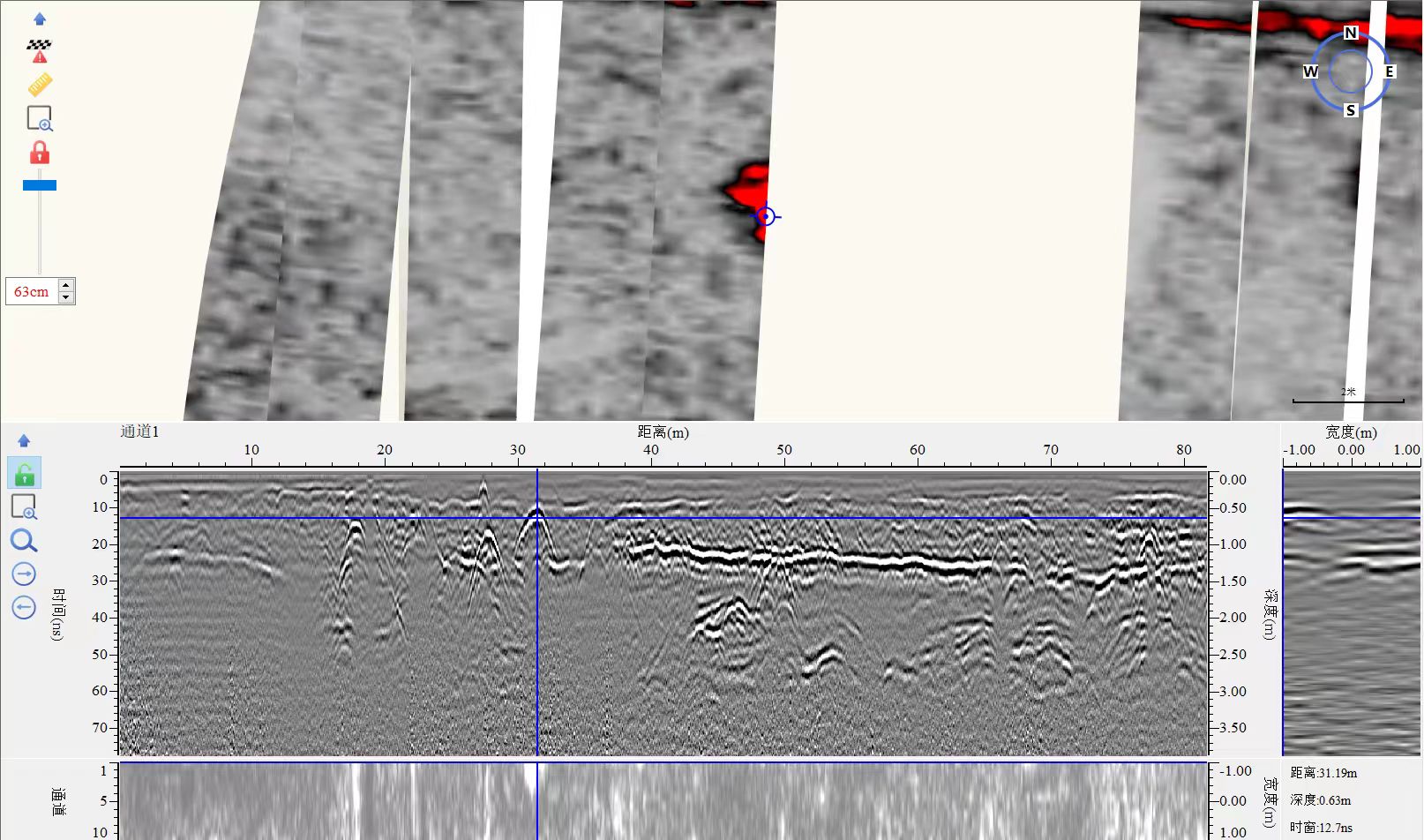Screen dimensions: 1424x840
Task: Click the 通道1 channel label
Action: tap(139, 431)
